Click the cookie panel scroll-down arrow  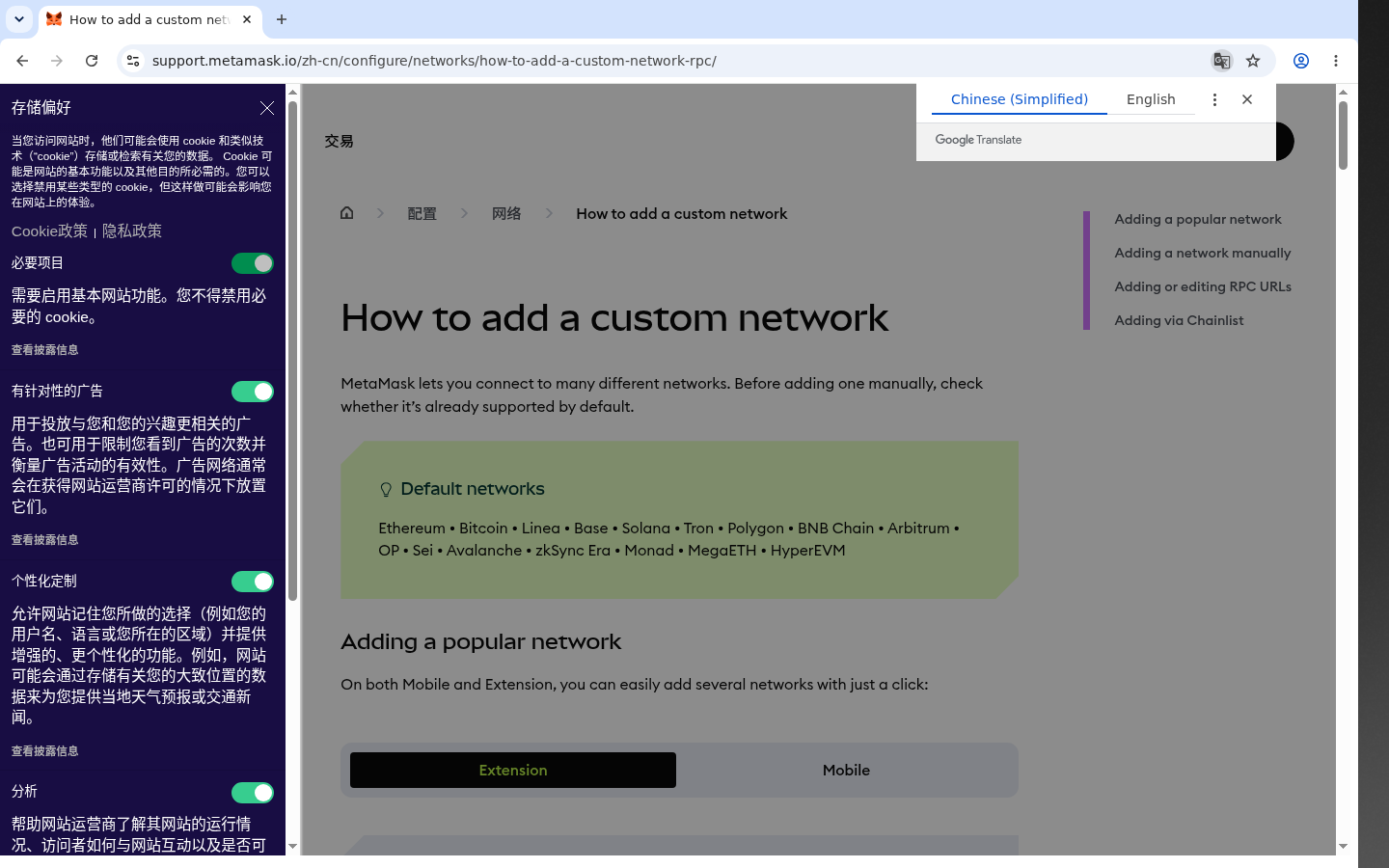click(292, 847)
